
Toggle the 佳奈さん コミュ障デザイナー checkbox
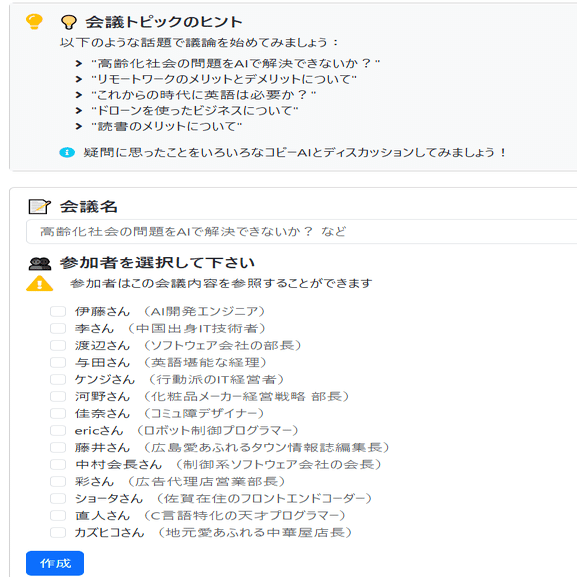click(58, 413)
